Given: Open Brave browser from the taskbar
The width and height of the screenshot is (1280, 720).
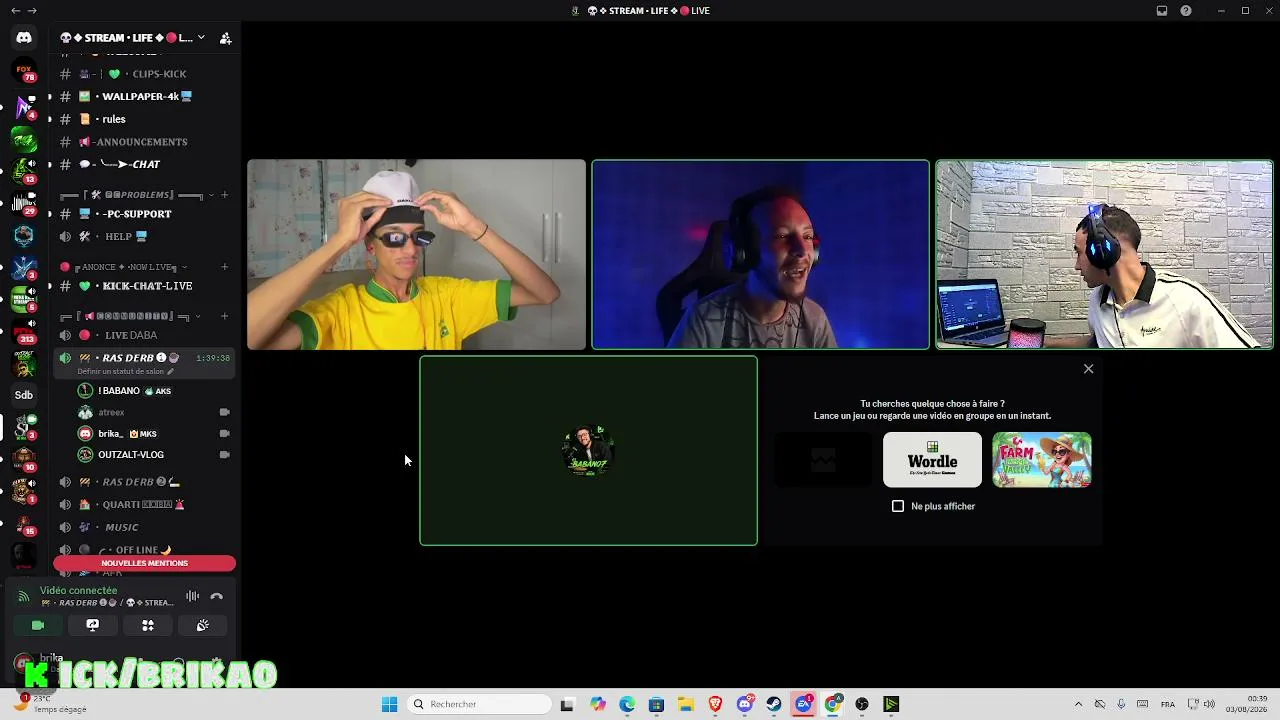Looking at the screenshot, I should [x=715, y=704].
